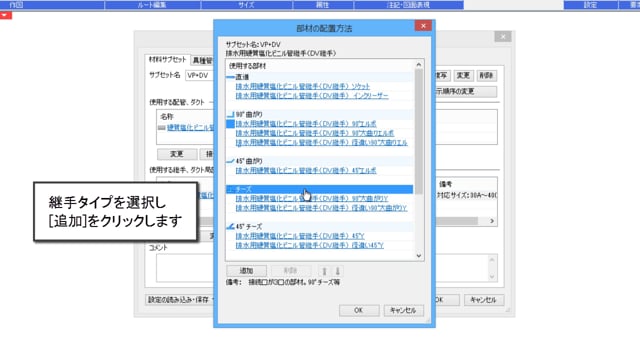Viewport: 640px width, 360px height.
Task: Click the move-up arrow icon
Action: click(324, 271)
